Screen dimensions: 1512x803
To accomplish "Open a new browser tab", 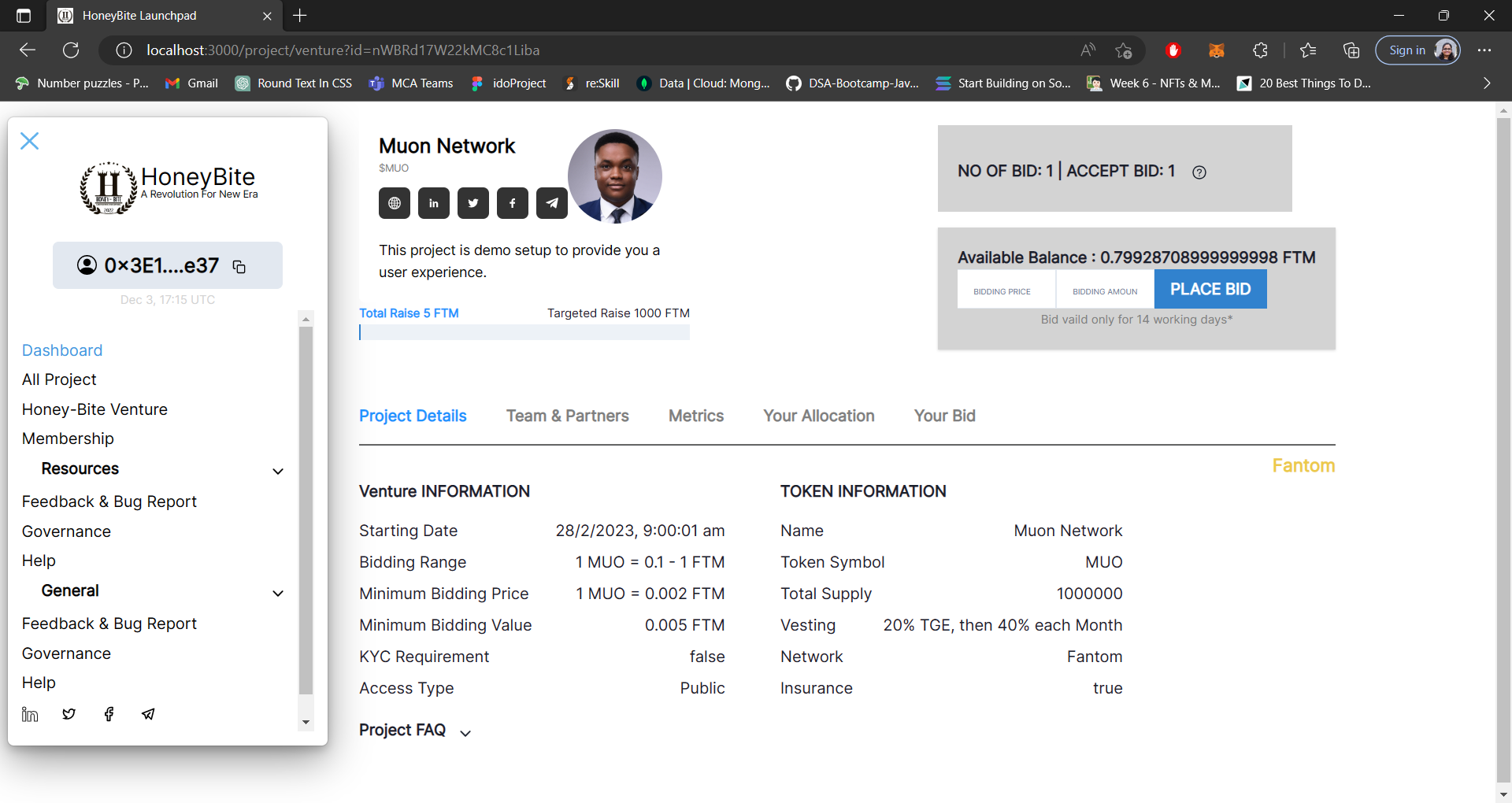I will pyautogui.click(x=300, y=16).
